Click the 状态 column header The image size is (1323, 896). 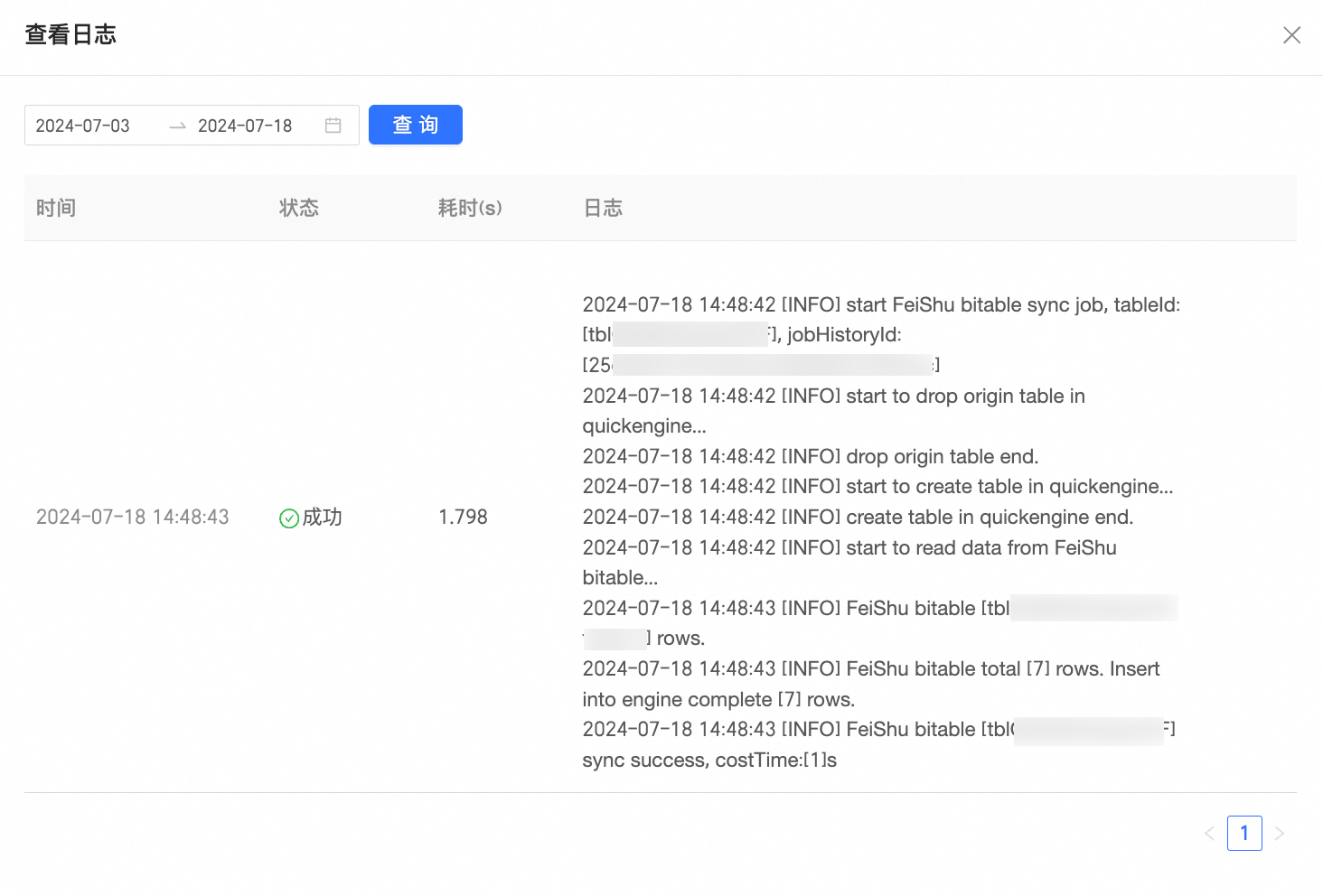click(x=299, y=208)
